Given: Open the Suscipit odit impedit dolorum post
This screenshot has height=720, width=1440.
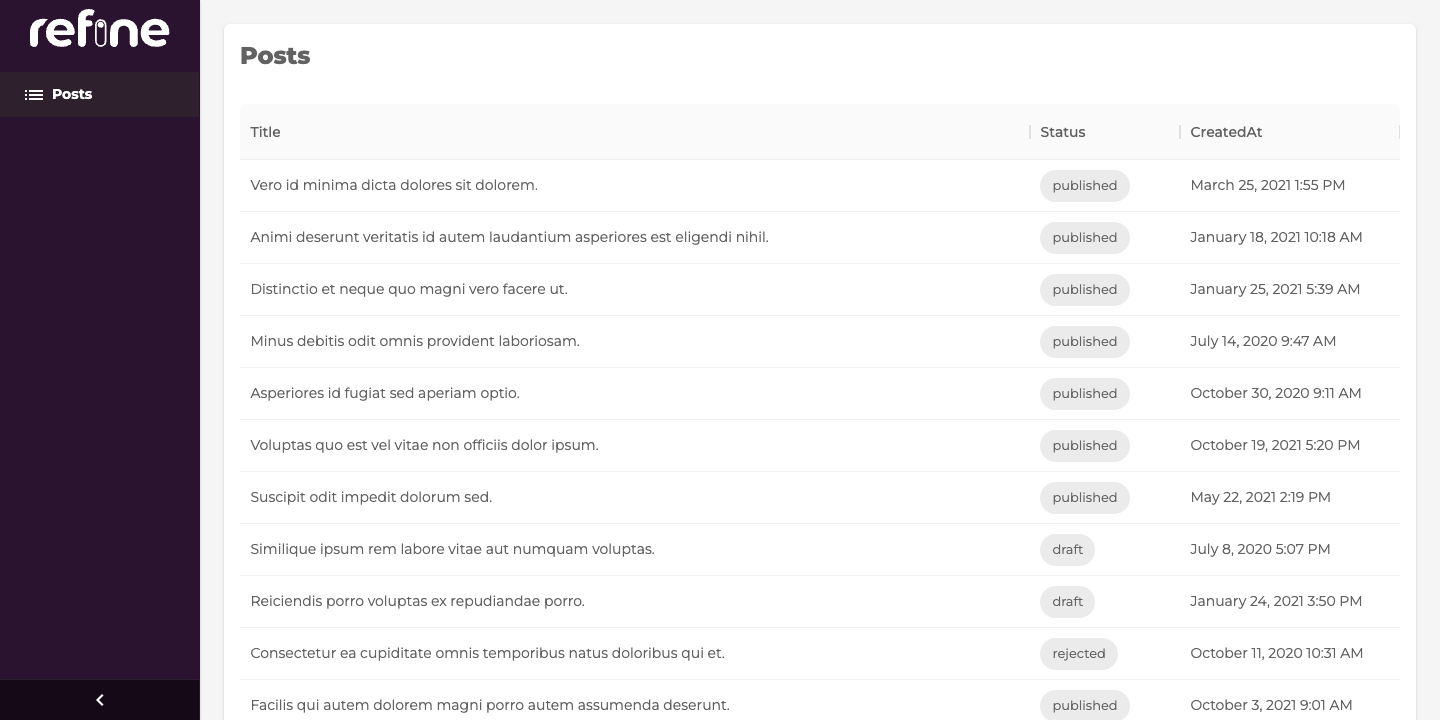Looking at the screenshot, I should pos(371,497).
